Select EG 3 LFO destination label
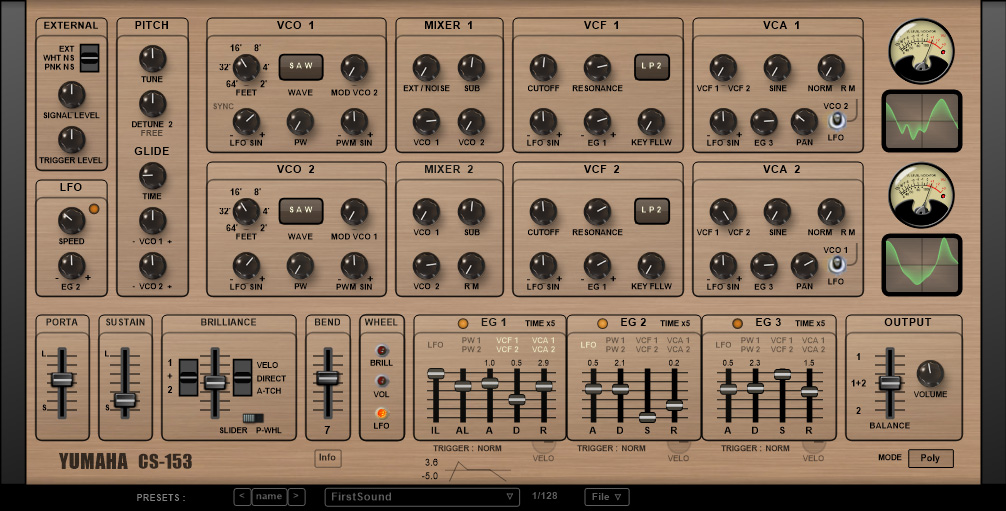This screenshot has width=1006, height=511. tap(723, 345)
